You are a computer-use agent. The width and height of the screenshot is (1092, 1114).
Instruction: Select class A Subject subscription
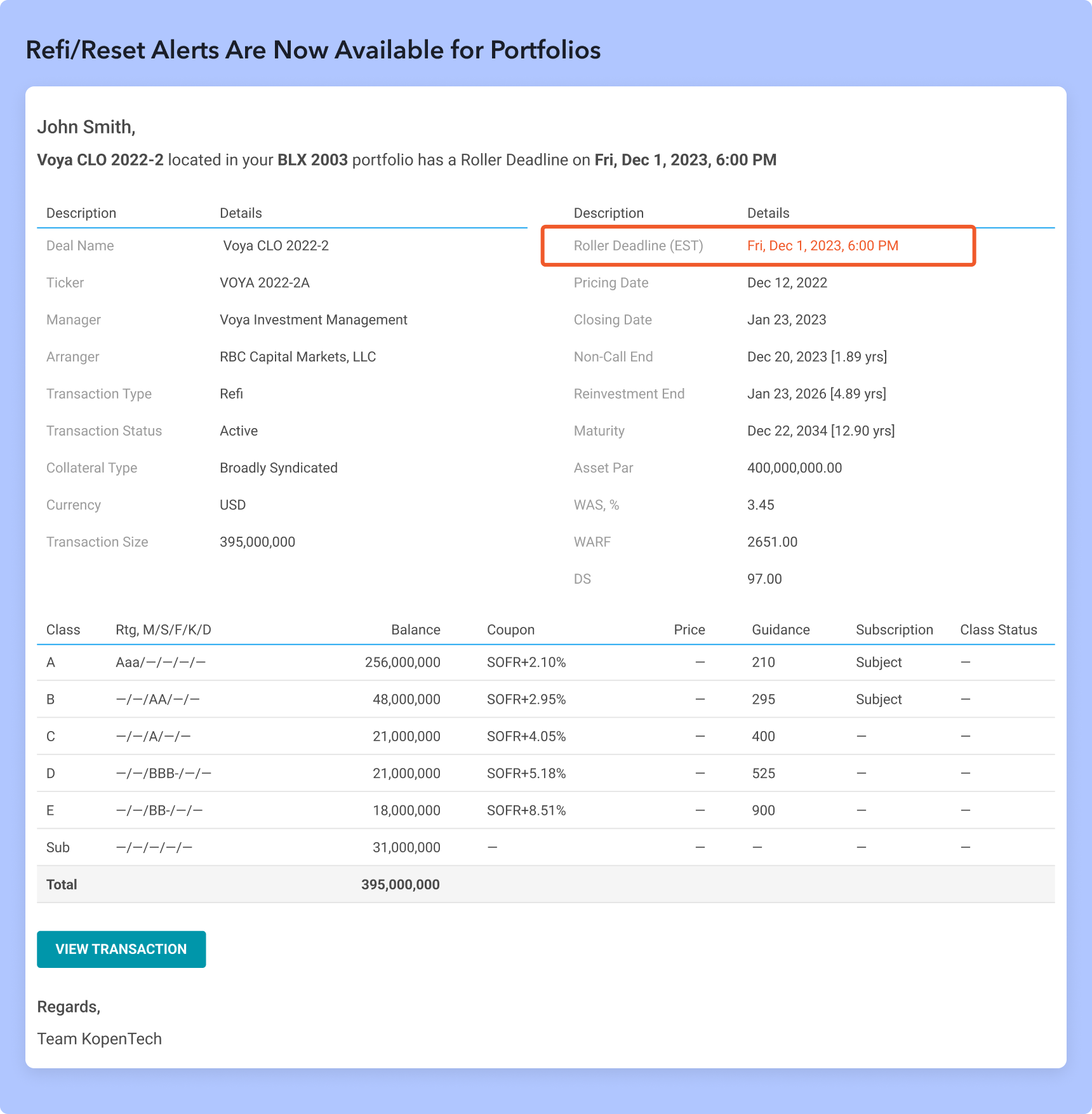pyautogui.click(x=879, y=662)
